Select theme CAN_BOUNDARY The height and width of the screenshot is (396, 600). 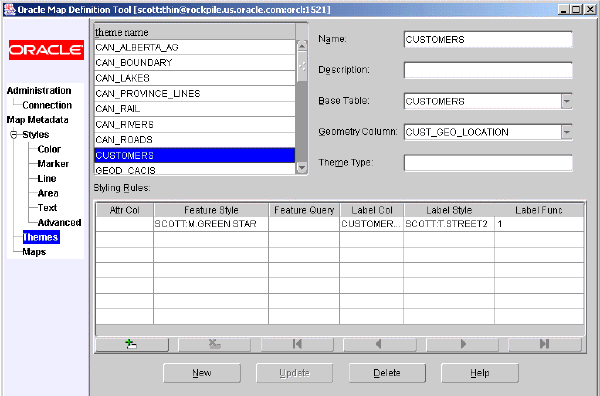195,63
